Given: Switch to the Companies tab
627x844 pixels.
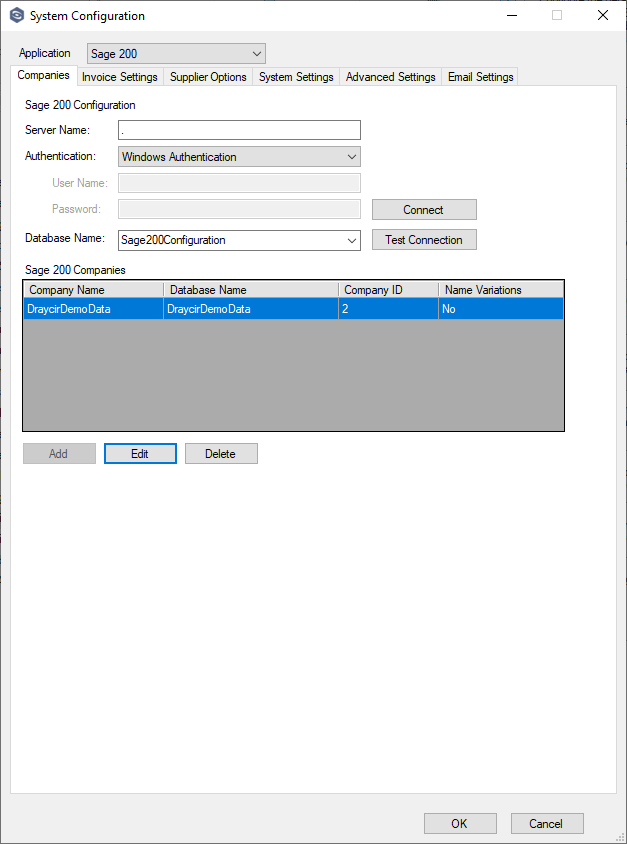Looking at the screenshot, I should tap(44, 75).
